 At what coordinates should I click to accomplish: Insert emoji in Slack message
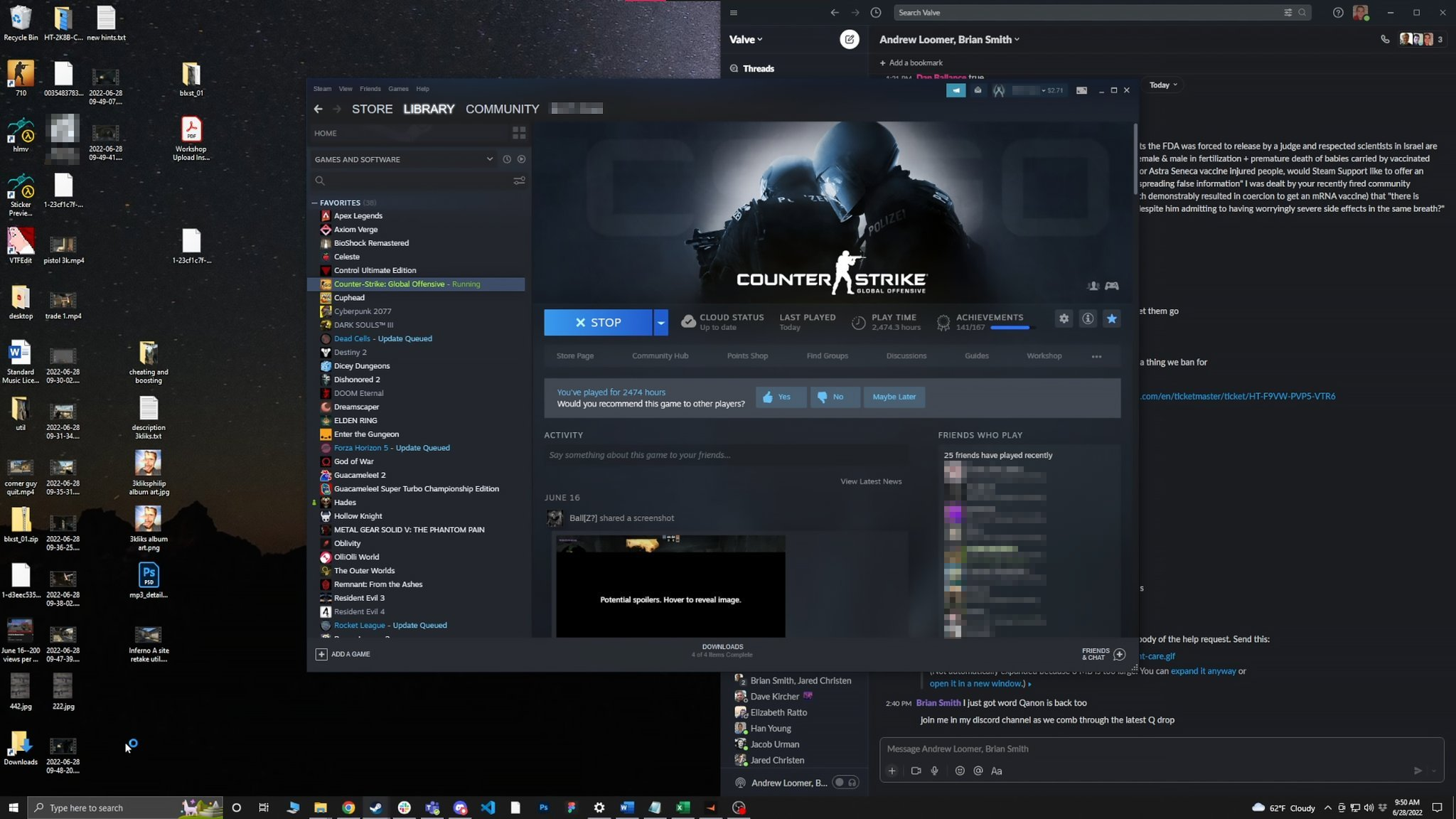click(960, 771)
